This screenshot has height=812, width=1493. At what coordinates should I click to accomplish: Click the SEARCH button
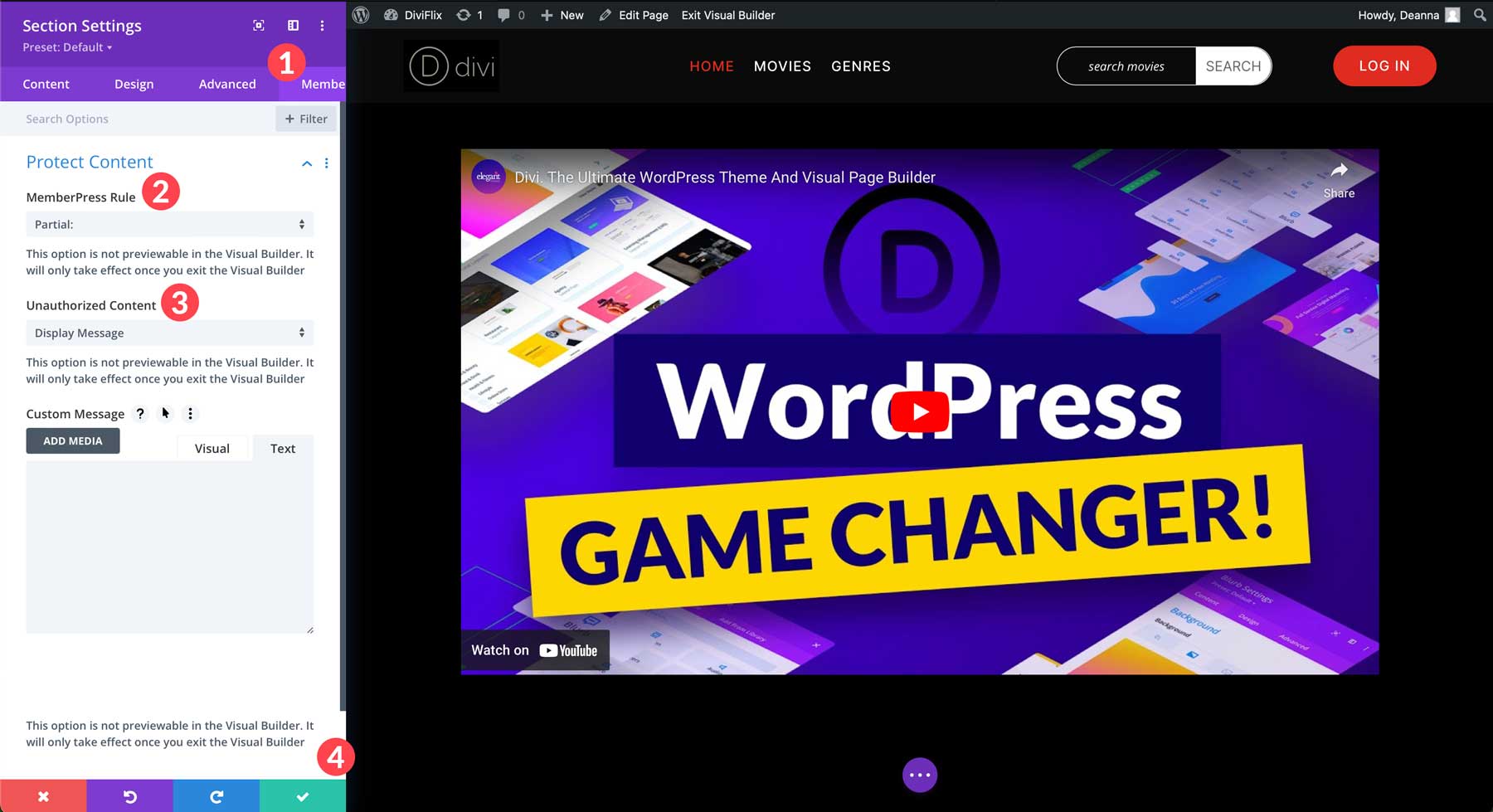(1233, 66)
